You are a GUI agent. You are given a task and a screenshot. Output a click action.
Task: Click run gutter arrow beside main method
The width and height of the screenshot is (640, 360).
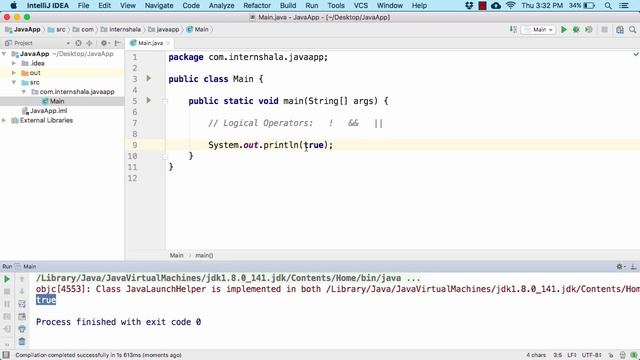(x=149, y=100)
